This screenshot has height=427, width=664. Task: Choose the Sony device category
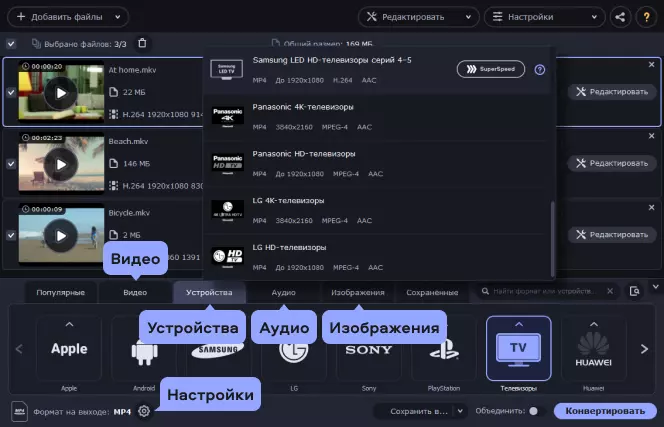[369, 349]
